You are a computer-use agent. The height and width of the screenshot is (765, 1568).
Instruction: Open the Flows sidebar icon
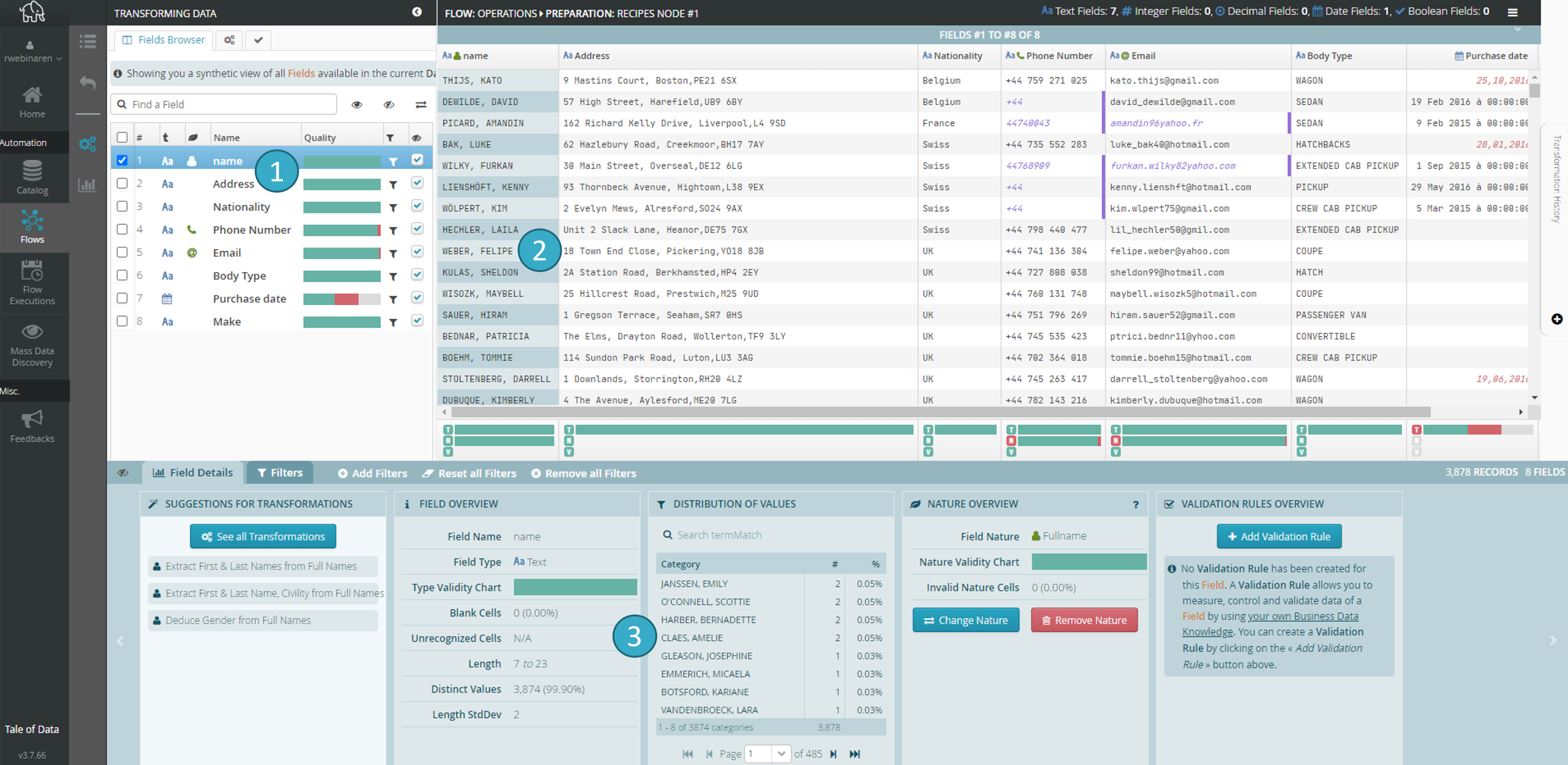click(32, 227)
